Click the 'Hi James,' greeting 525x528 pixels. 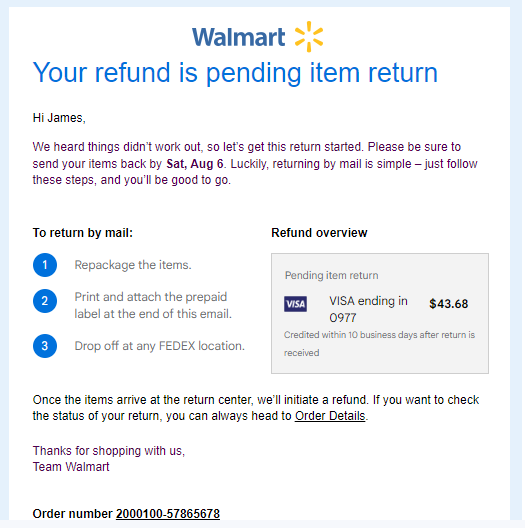point(59,118)
